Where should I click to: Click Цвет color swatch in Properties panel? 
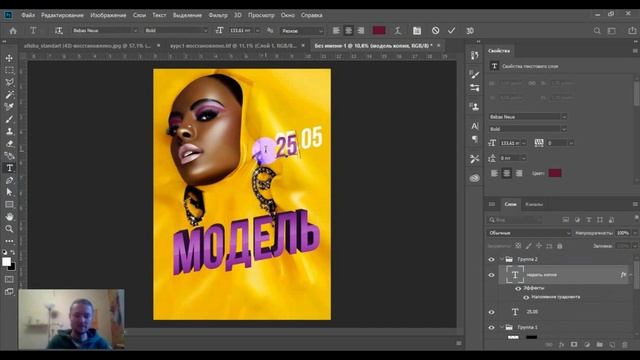coord(554,173)
